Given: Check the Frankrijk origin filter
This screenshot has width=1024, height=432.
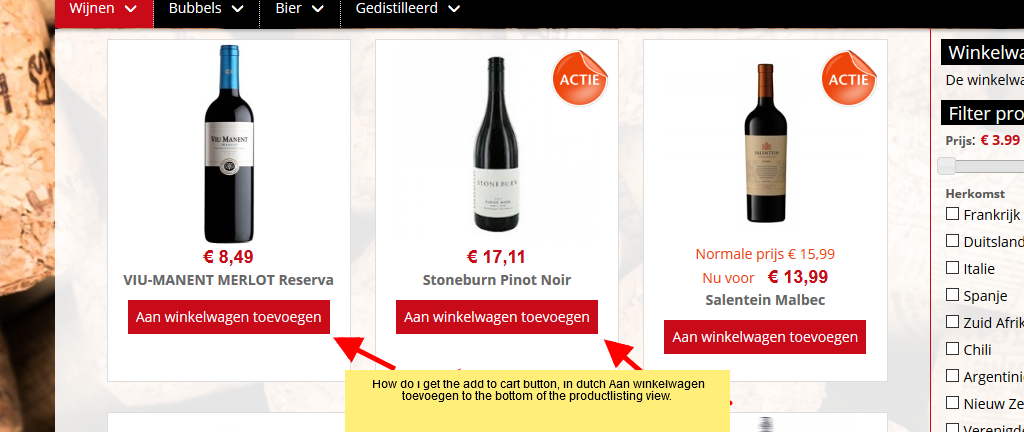Looking at the screenshot, I should coord(953,214).
